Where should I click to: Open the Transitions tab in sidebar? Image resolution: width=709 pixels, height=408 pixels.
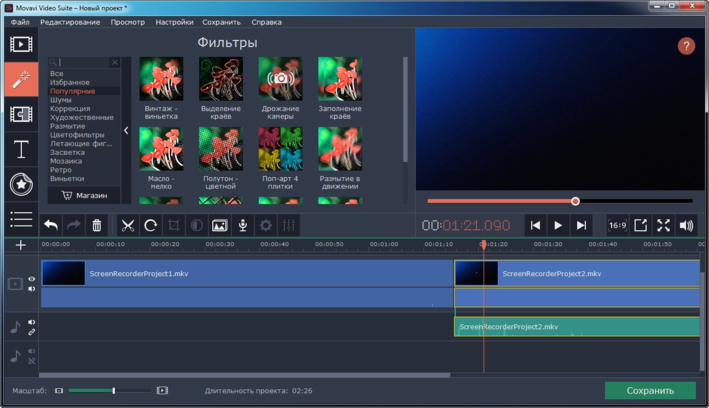click(21, 114)
